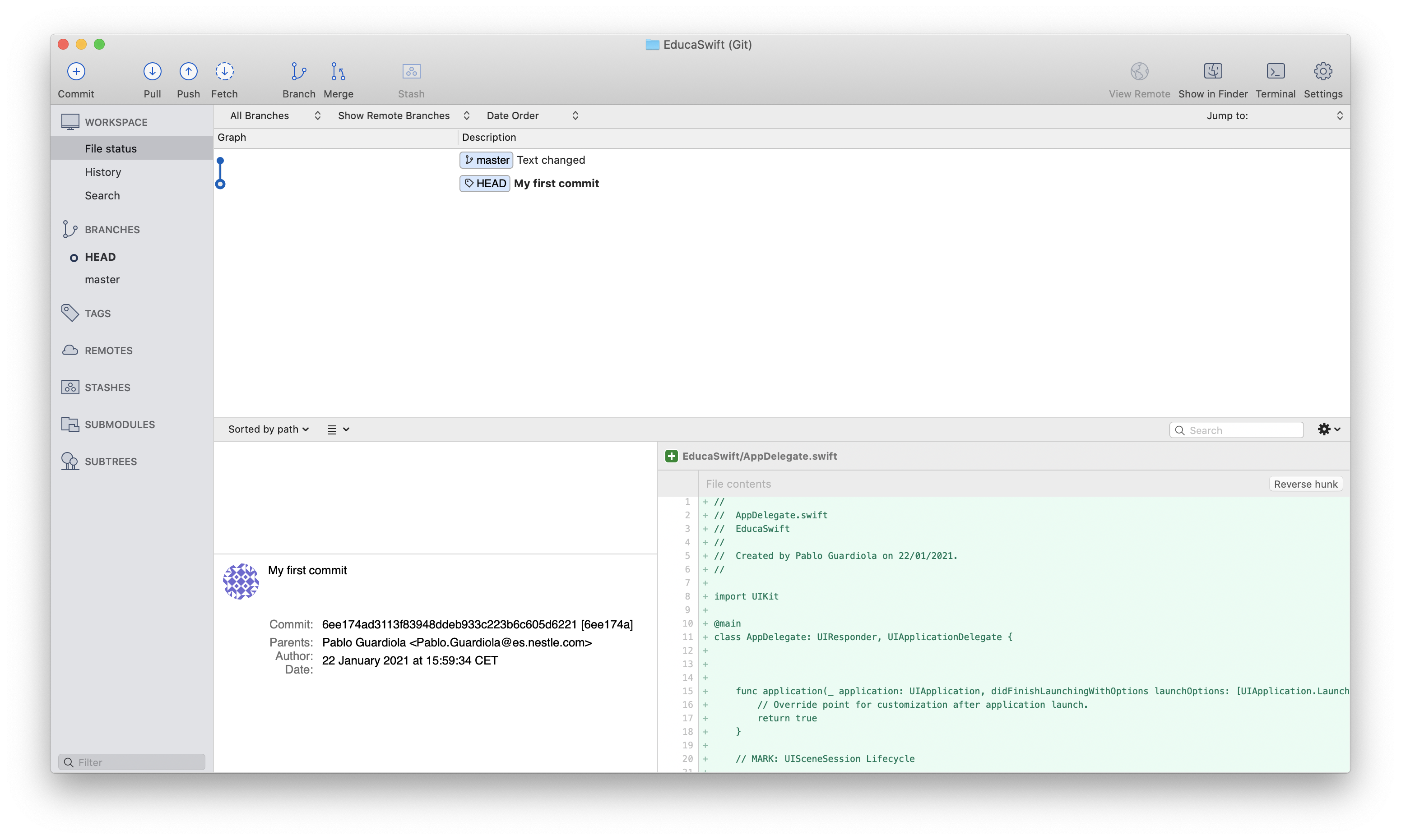The width and height of the screenshot is (1401, 840).
Task: Open the list view mode dropdown
Action: (338, 429)
